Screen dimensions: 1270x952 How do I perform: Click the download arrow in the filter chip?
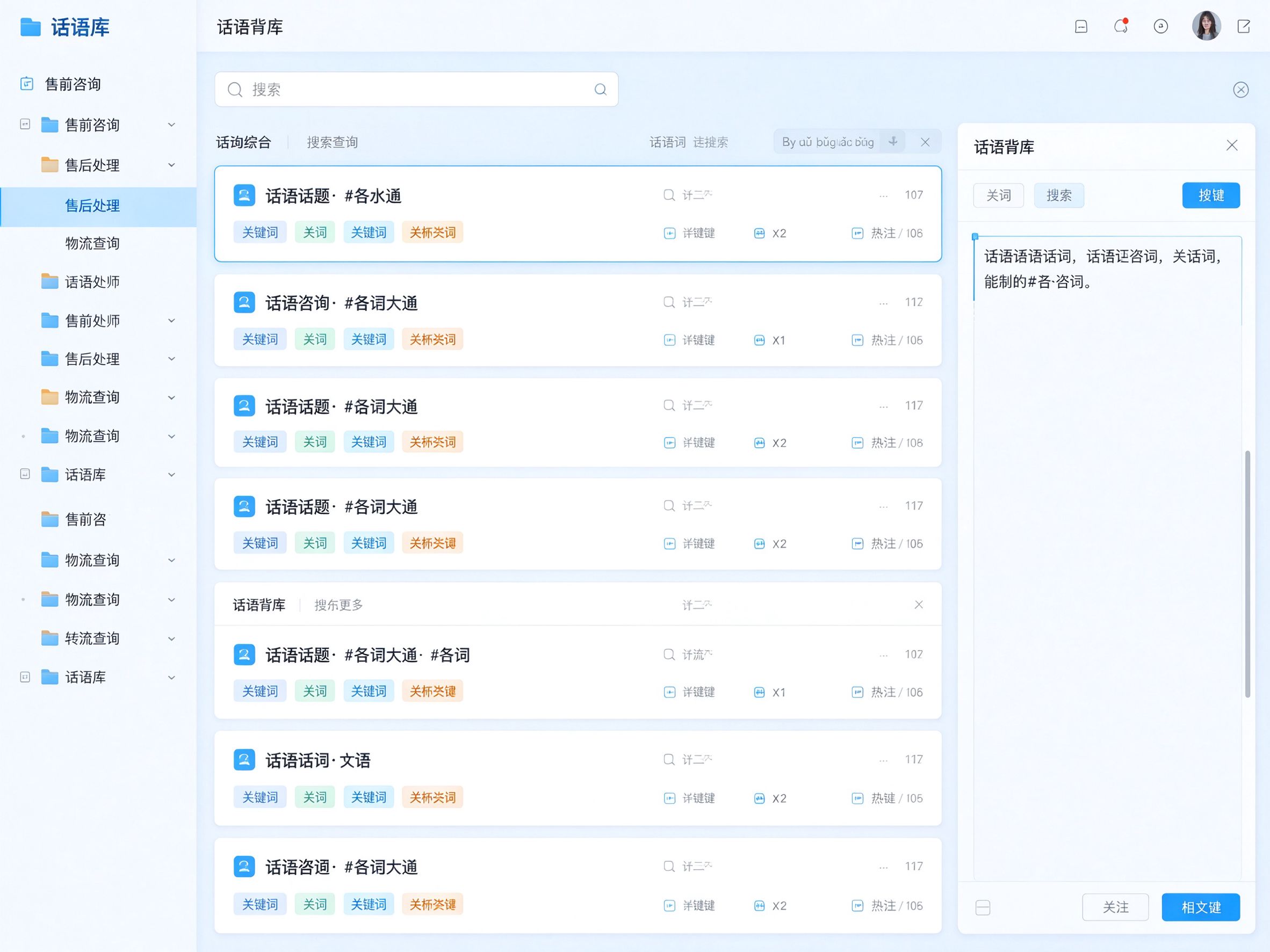[x=893, y=141]
